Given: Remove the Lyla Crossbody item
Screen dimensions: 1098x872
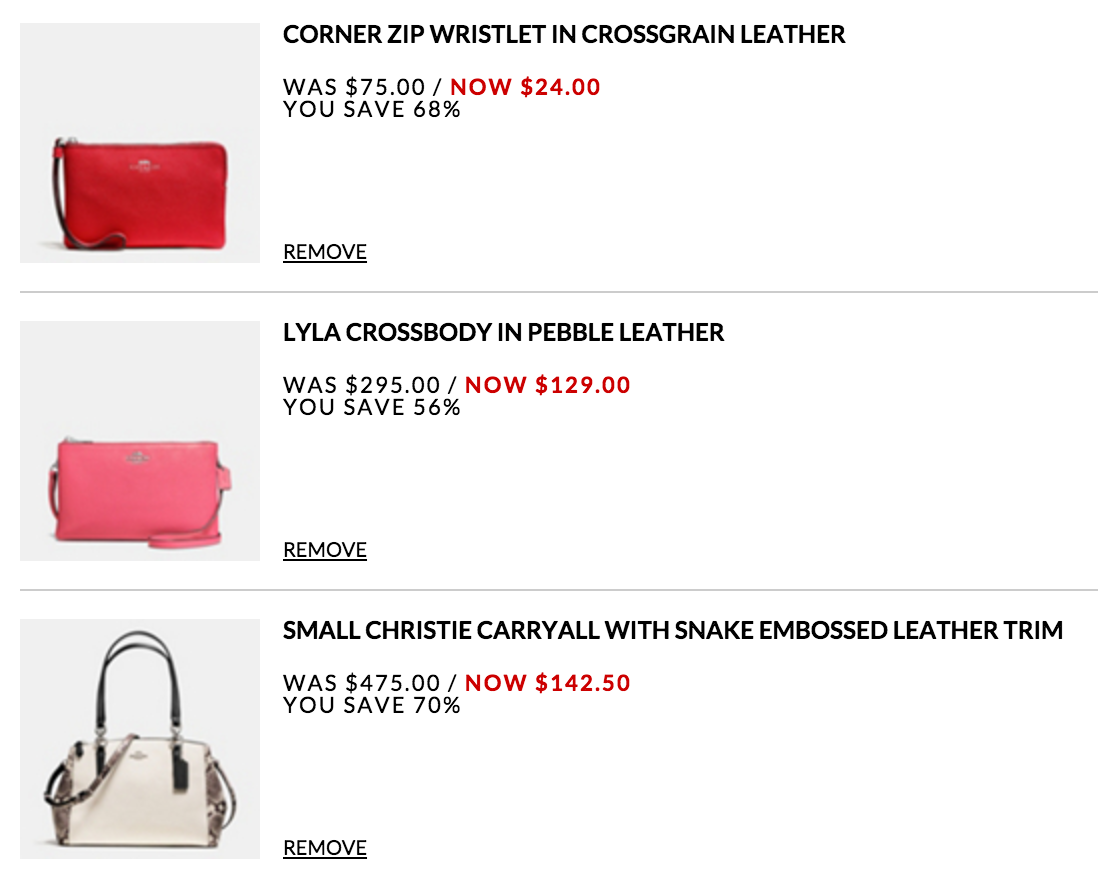Looking at the screenshot, I should coord(325,550).
